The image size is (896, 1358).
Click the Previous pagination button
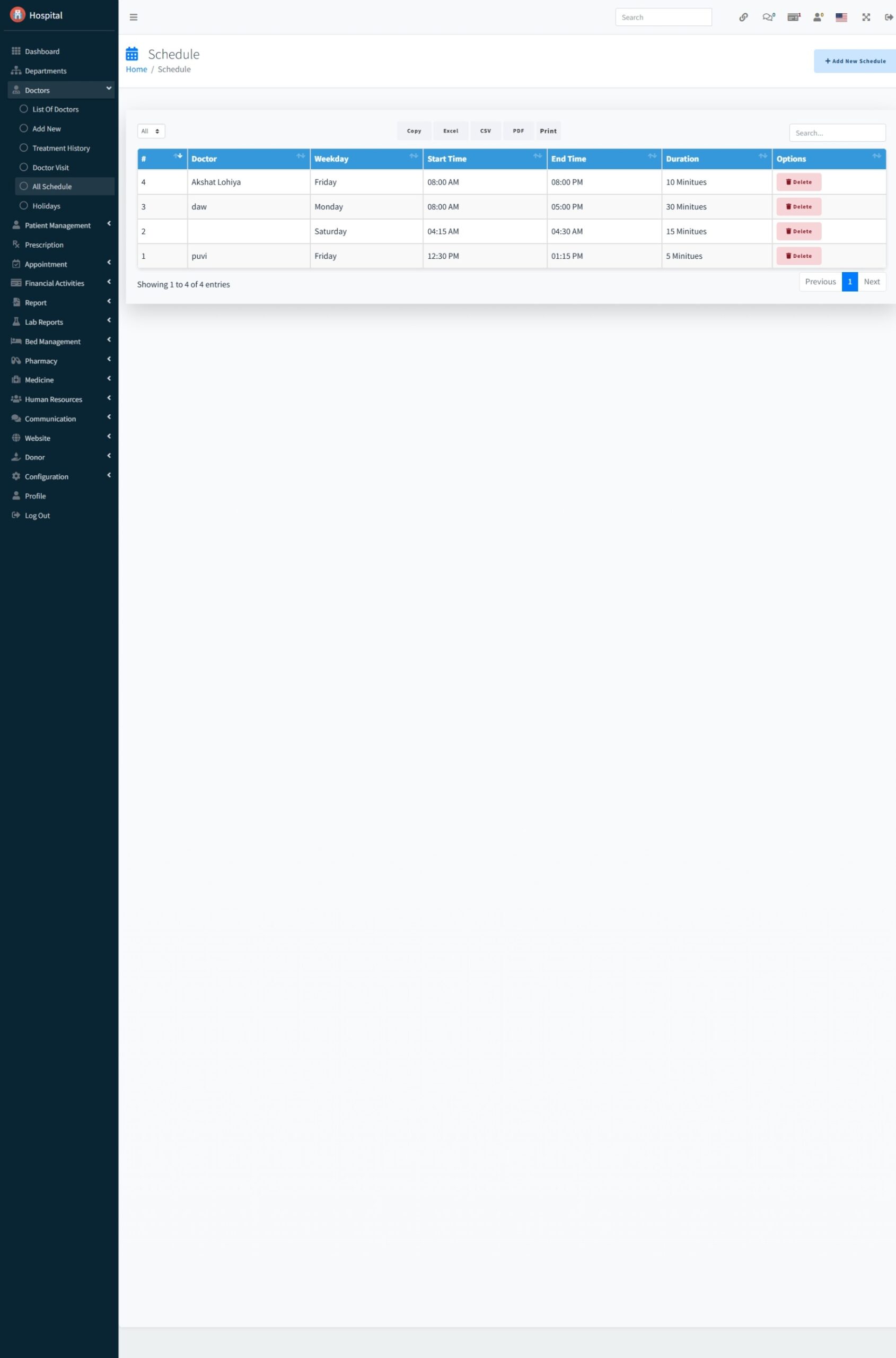821,281
